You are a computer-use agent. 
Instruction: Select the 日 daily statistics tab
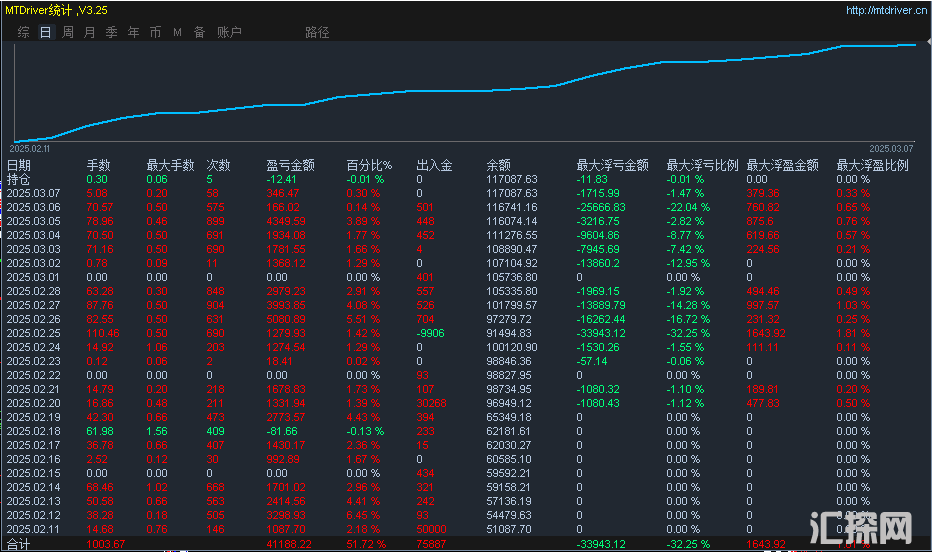(x=45, y=32)
